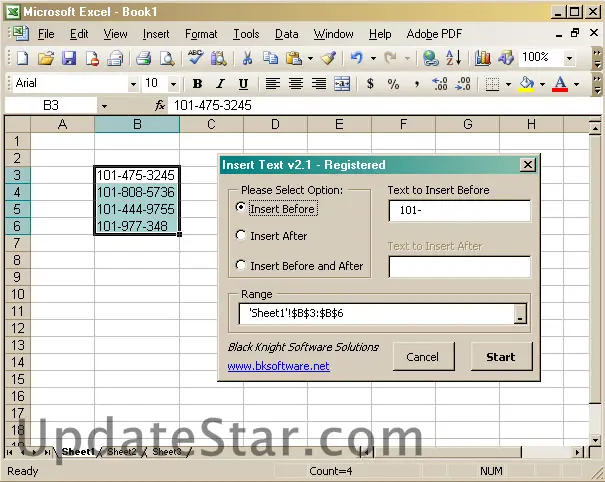Click the Start button
Image resolution: width=605 pixels, height=482 pixels.
click(501, 357)
